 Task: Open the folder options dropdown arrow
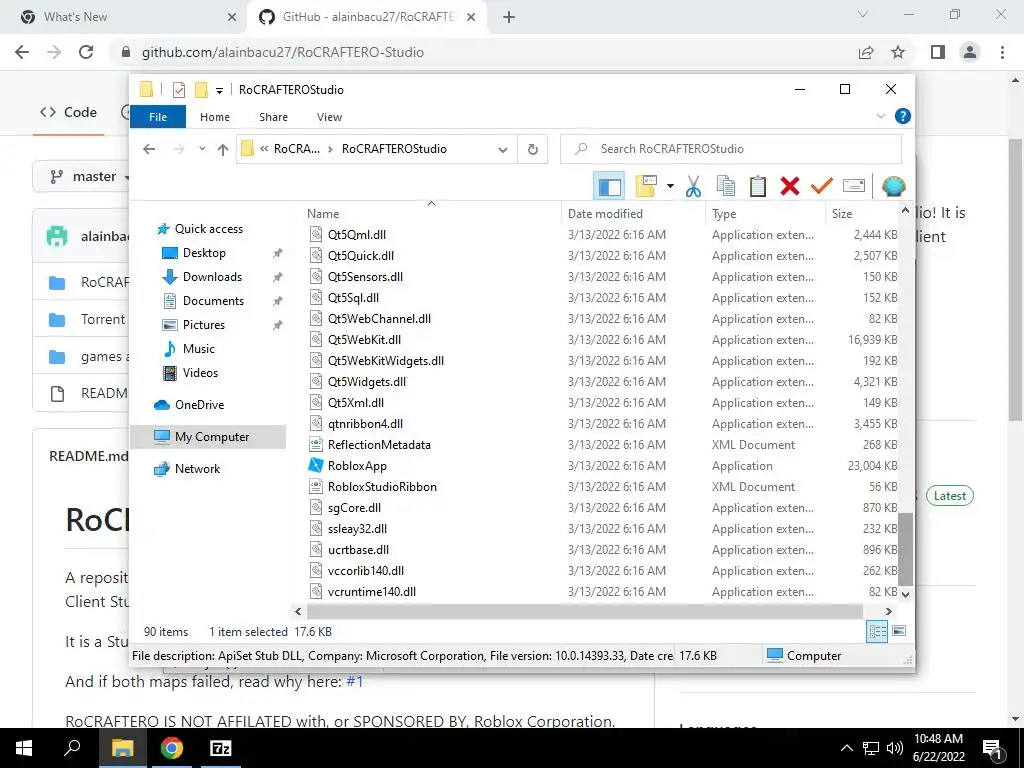(x=670, y=187)
